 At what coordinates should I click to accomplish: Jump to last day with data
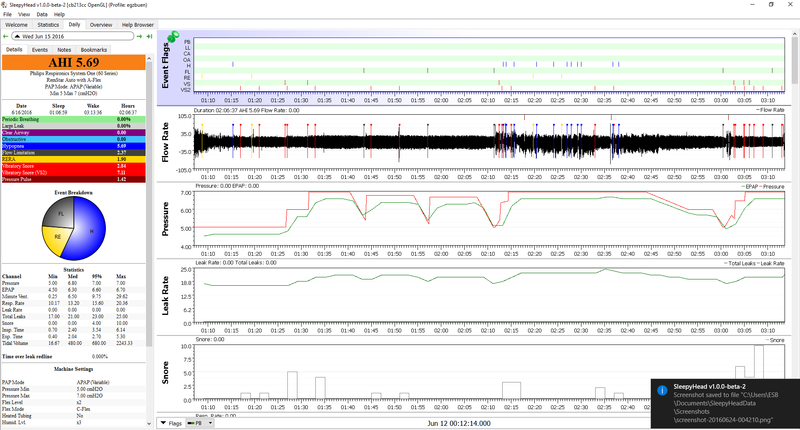click(x=148, y=36)
